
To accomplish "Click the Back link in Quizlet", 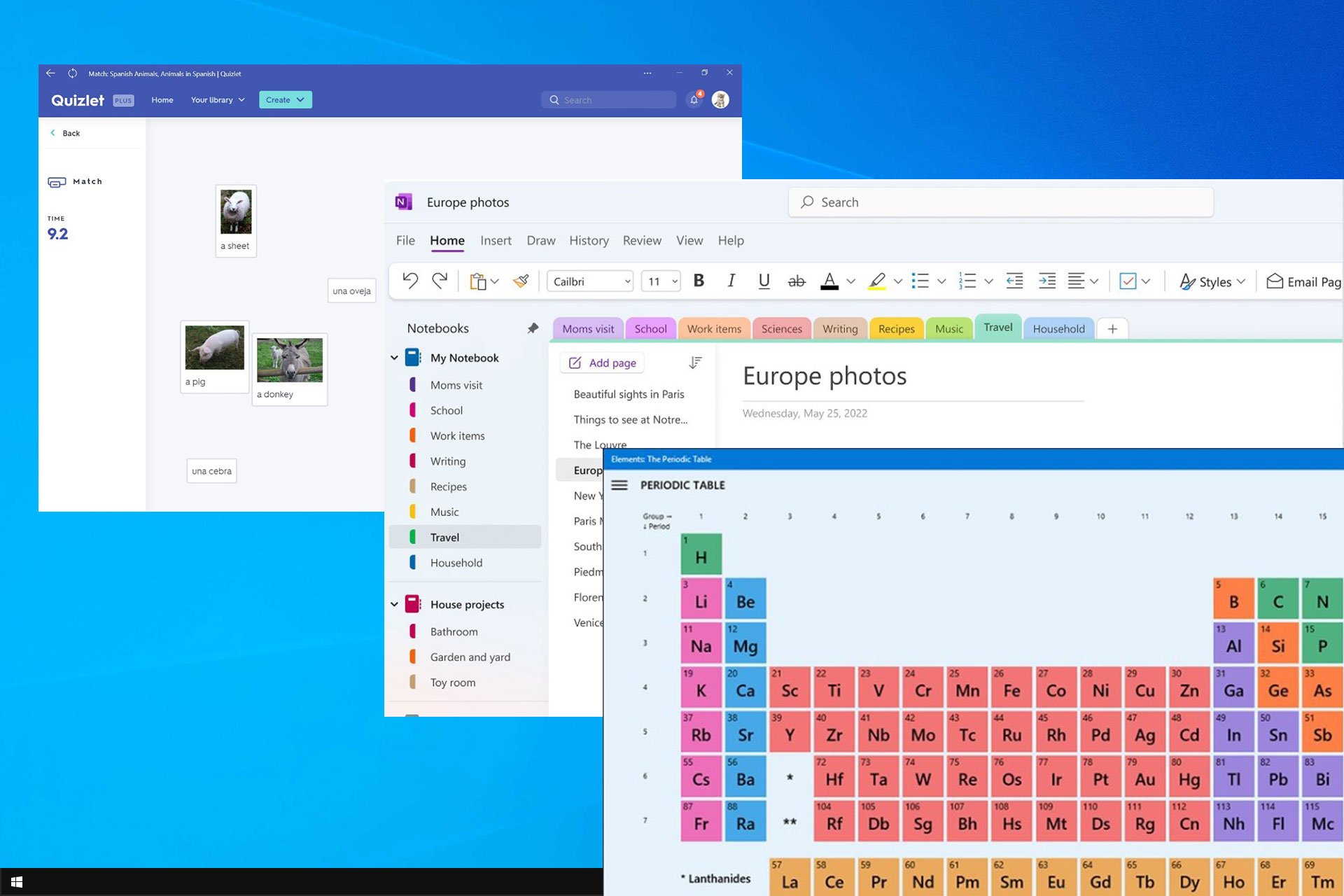I will [64, 133].
